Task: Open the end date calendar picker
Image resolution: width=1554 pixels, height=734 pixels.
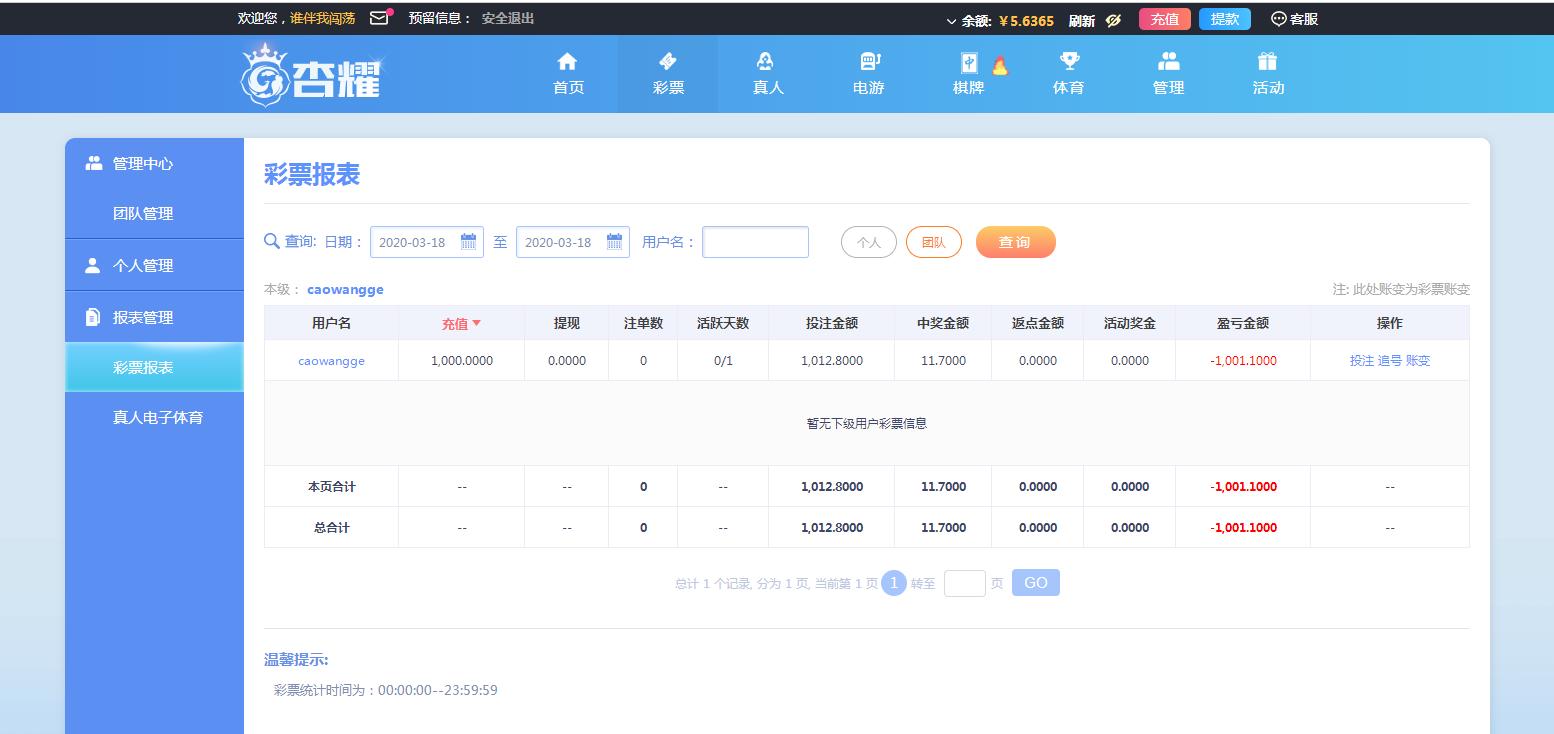Action: (614, 242)
